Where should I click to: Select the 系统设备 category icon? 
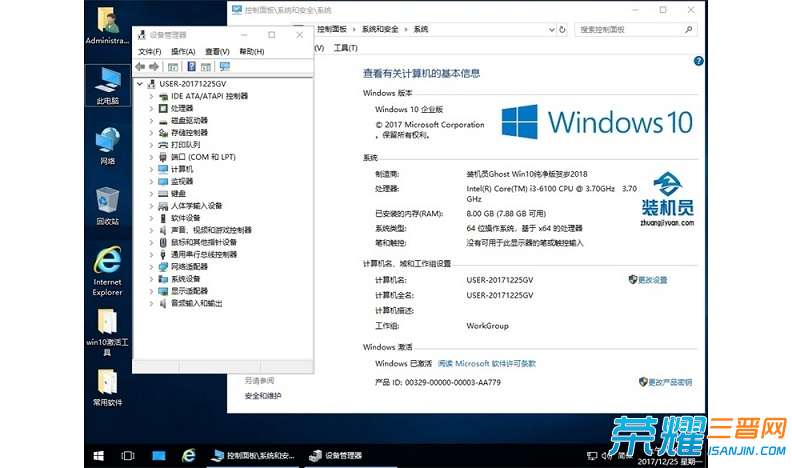(163, 279)
